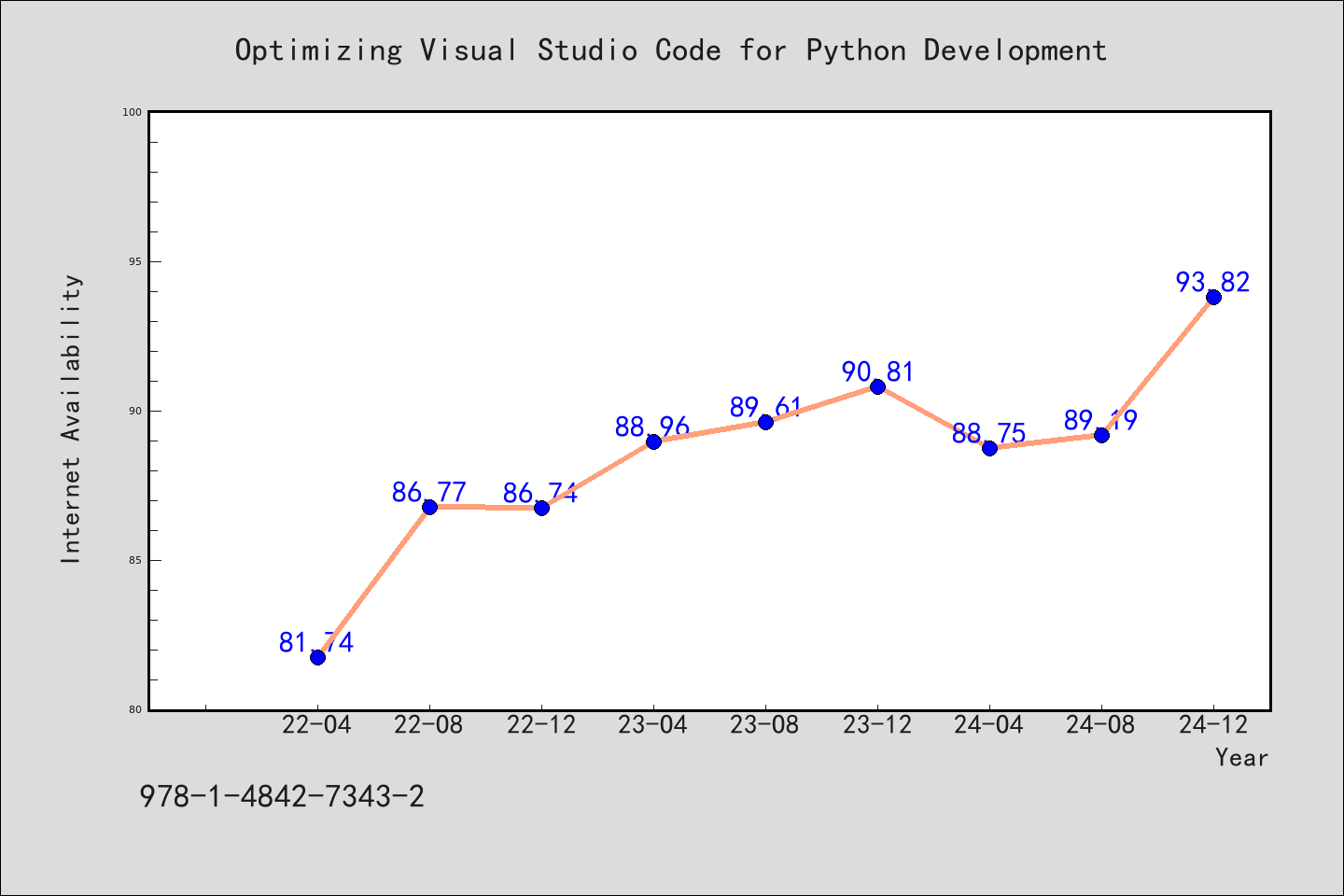The image size is (1344, 896).
Task: Click the ISBN text '978-1-4842-7343-2'
Action: pos(282,796)
